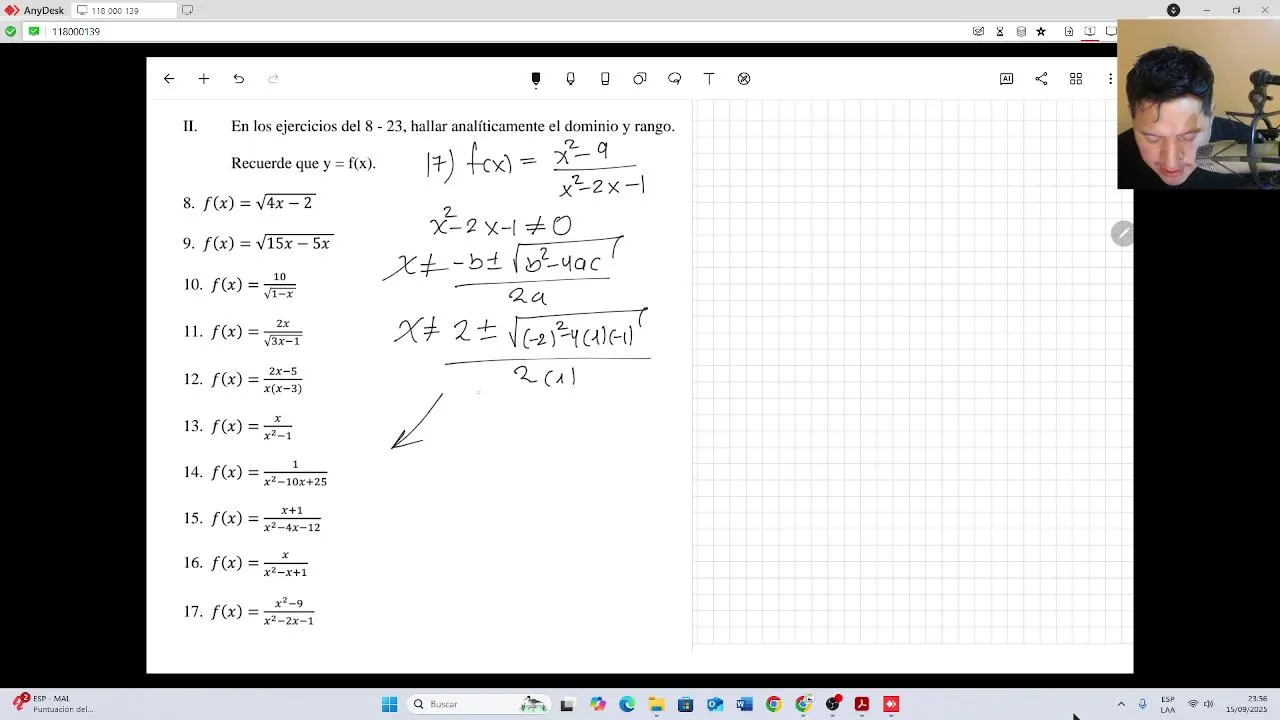
Task: Add a new page with the plus icon
Action: click(x=204, y=79)
